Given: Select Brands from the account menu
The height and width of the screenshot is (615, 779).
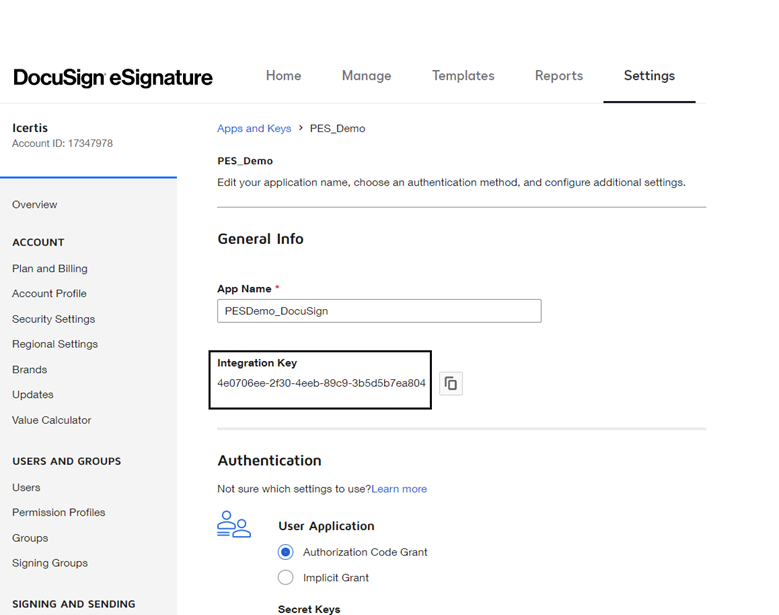Looking at the screenshot, I should (30, 369).
